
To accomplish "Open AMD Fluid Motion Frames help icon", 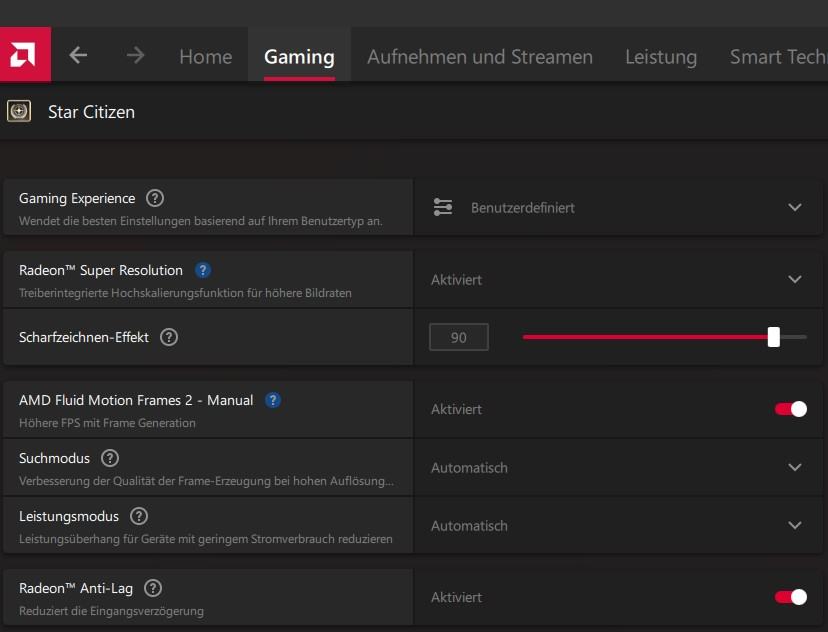I will pos(273,400).
